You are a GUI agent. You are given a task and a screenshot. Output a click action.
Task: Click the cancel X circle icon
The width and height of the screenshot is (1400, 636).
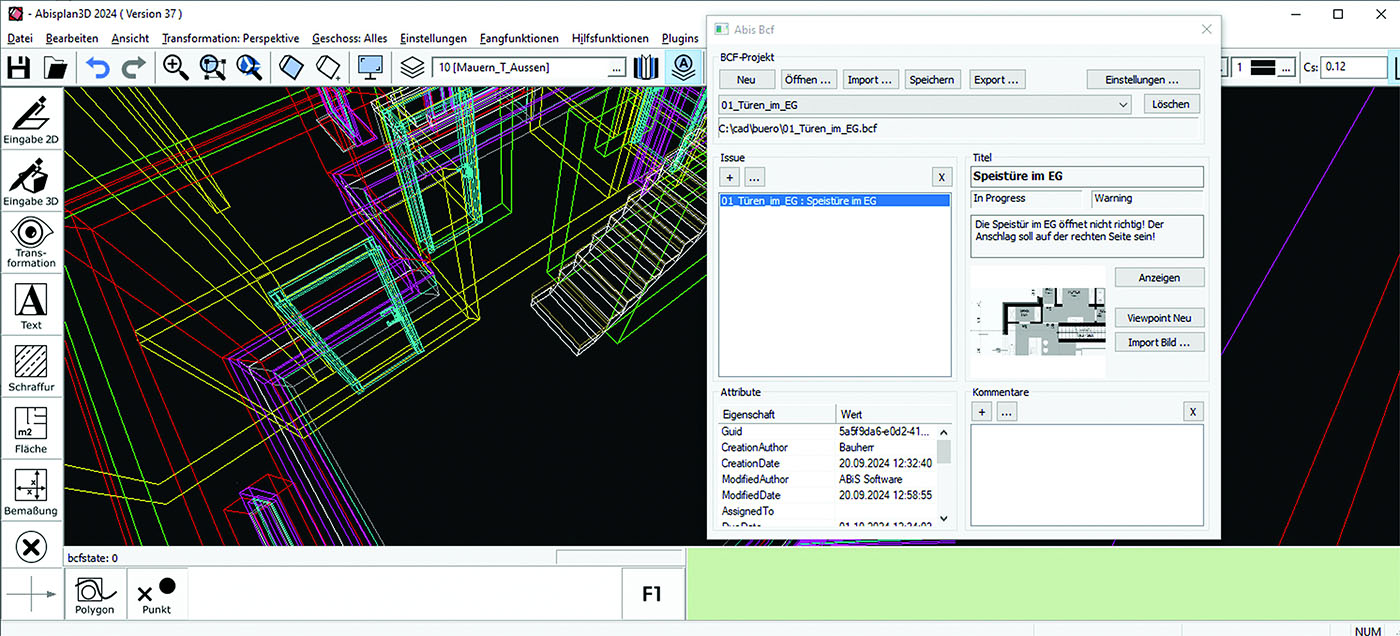pyautogui.click(x=31, y=547)
